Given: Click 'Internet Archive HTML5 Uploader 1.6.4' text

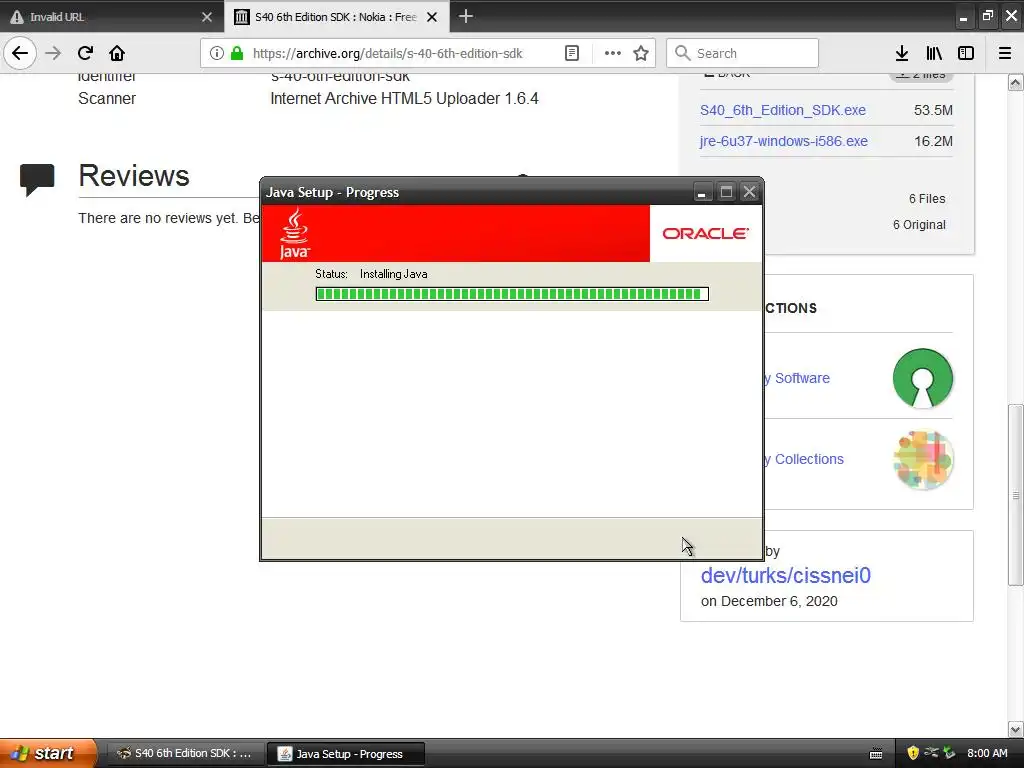Looking at the screenshot, I should pos(404,99).
